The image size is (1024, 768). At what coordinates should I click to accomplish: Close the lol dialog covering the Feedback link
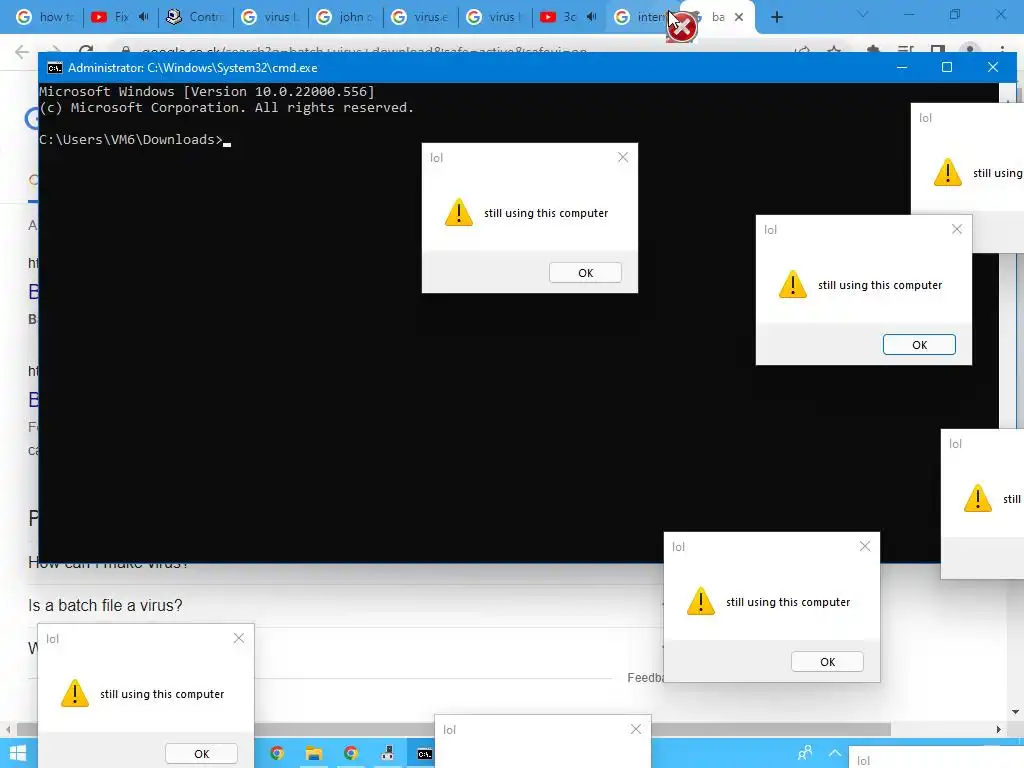coord(865,546)
